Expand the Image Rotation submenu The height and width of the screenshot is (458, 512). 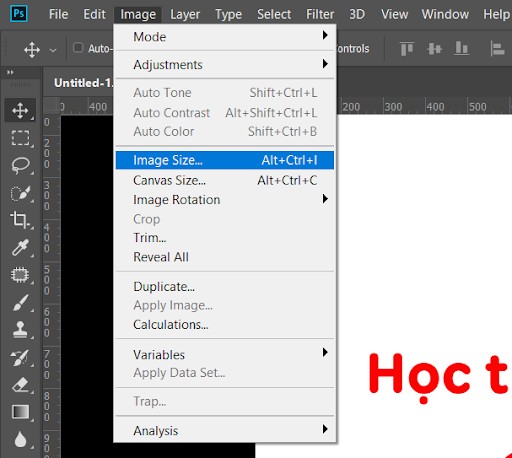click(225, 199)
